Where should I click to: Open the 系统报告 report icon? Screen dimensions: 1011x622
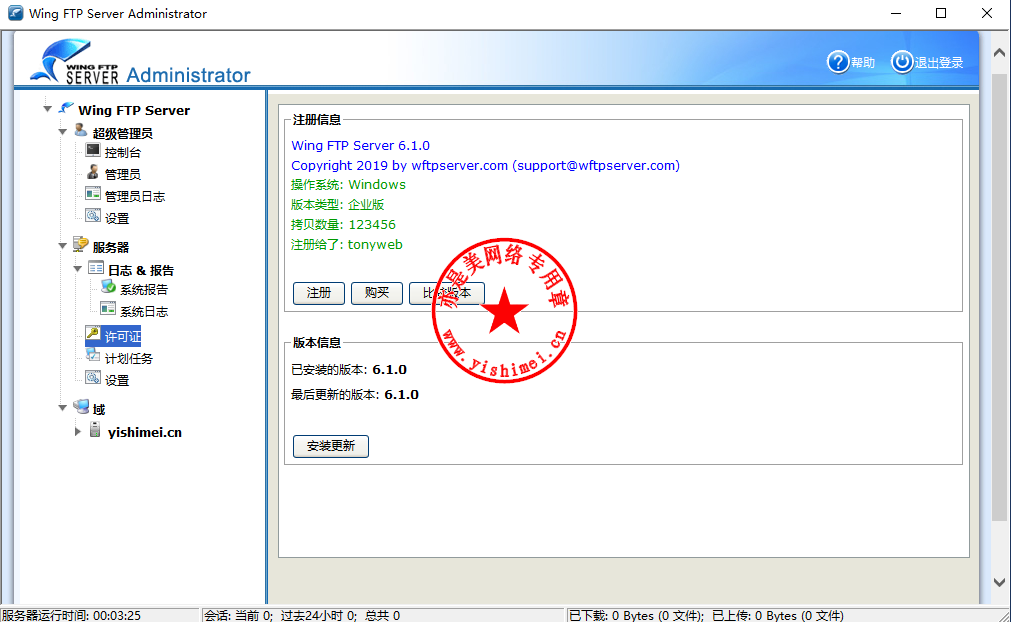coord(108,287)
